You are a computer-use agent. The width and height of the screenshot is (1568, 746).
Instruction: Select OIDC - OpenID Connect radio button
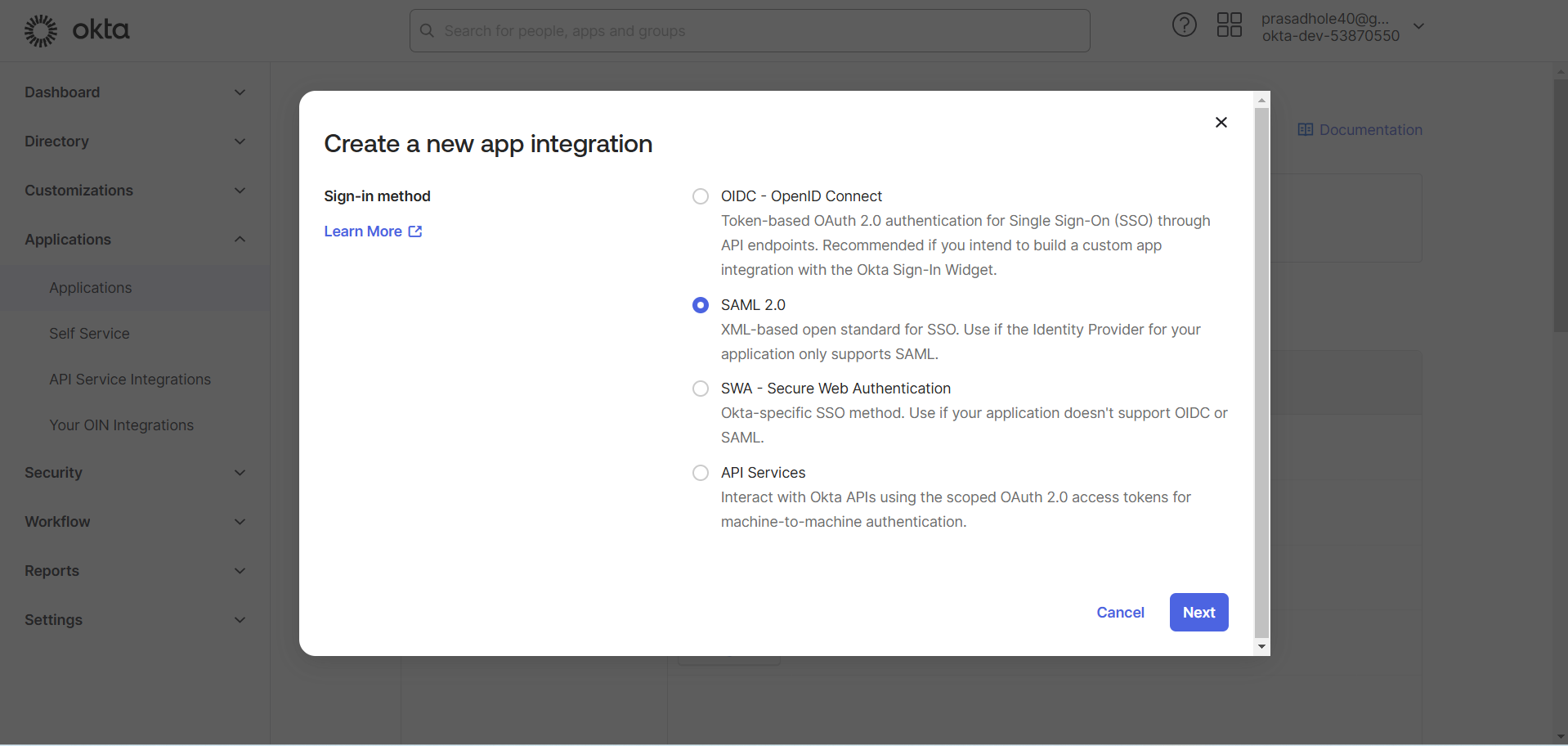click(x=701, y=196)
